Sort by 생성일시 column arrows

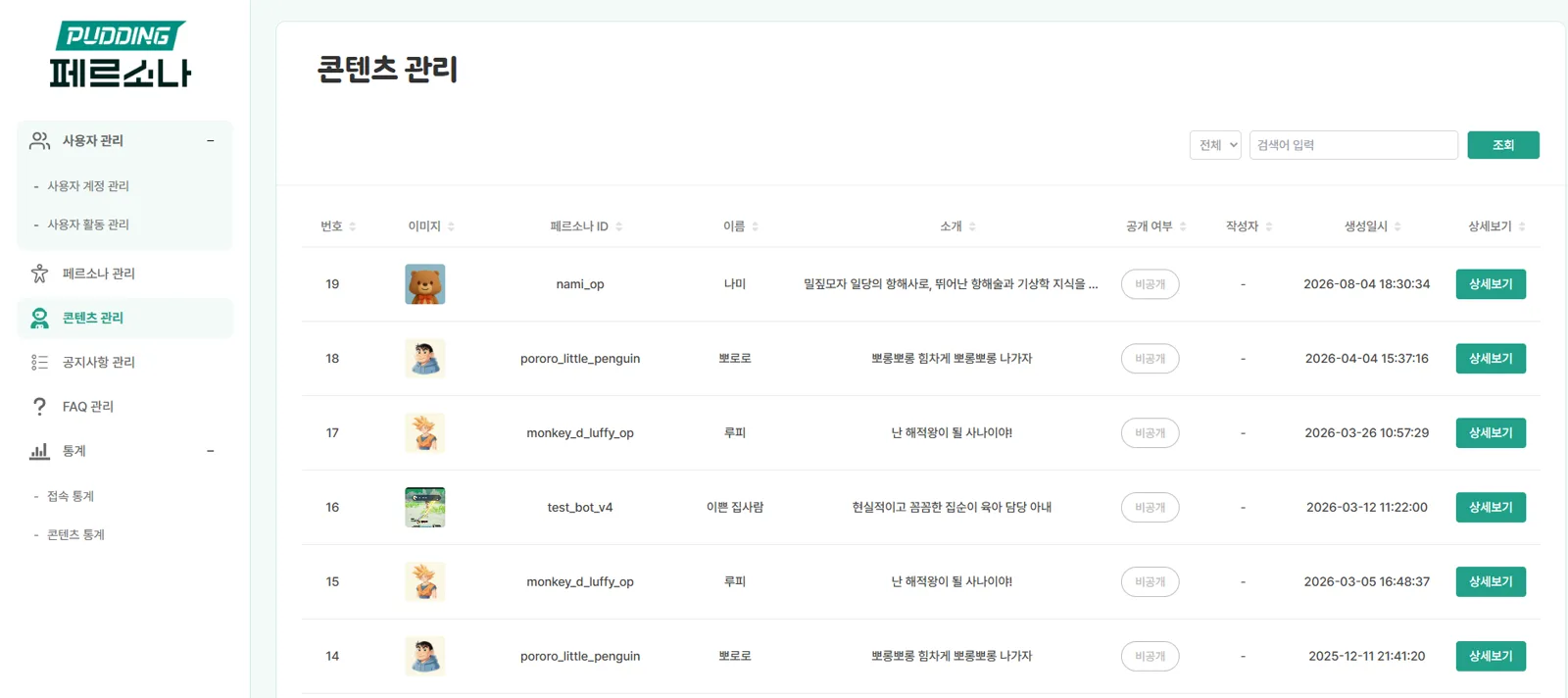[1397, 226]
